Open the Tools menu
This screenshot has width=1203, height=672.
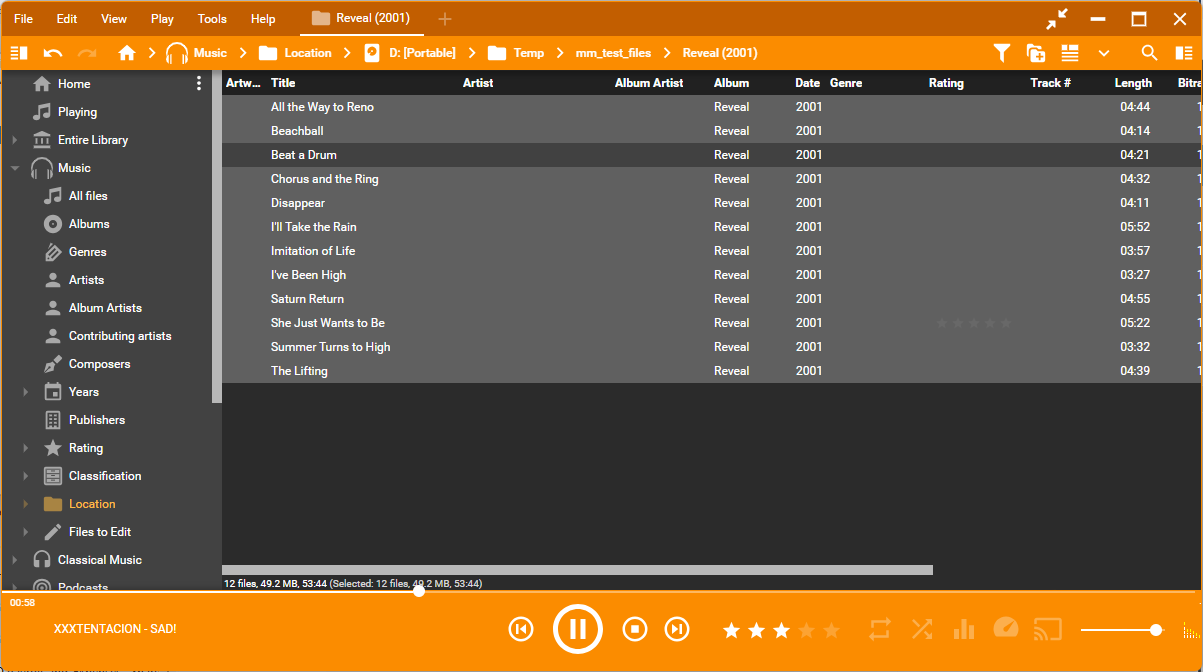coord(212,19)
